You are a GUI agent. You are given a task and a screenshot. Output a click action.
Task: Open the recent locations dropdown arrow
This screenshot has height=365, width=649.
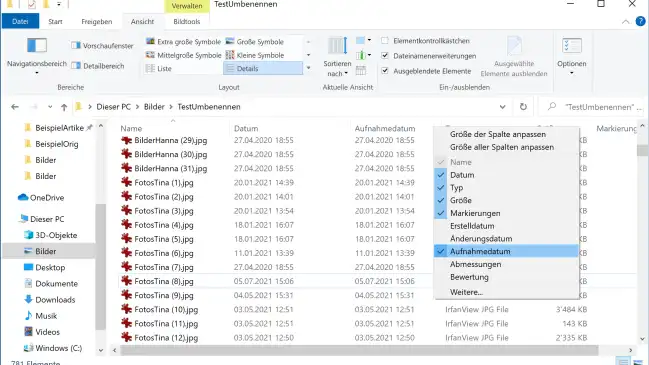point(50,107)
